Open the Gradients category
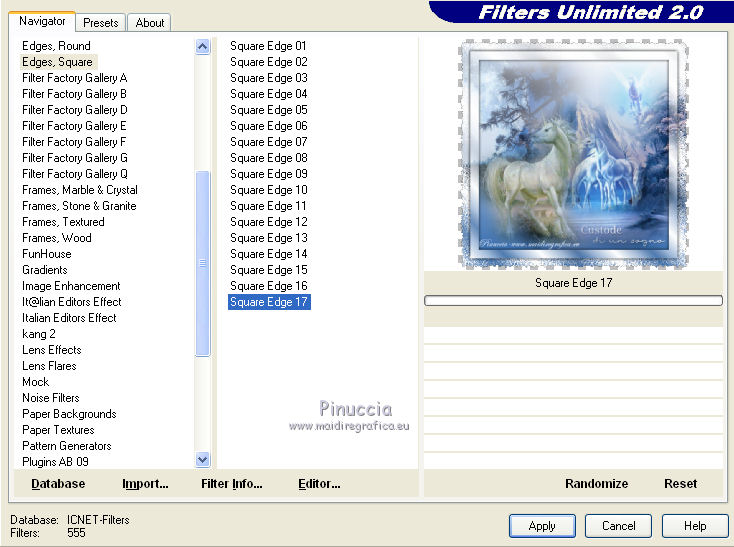Screen dimensions: 734x547 [x=44, y=270]
